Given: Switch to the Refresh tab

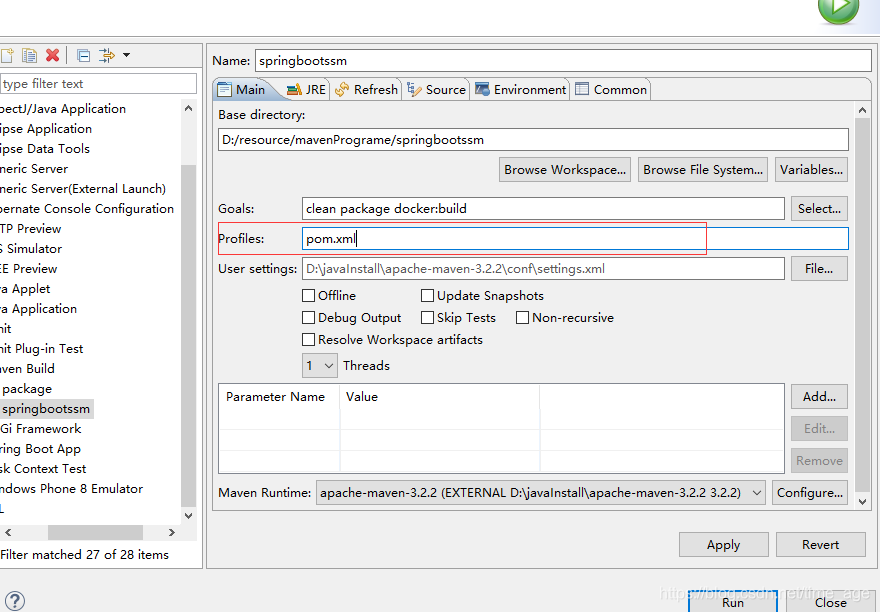Looking at the screenshot, I should tap(366, 90).
